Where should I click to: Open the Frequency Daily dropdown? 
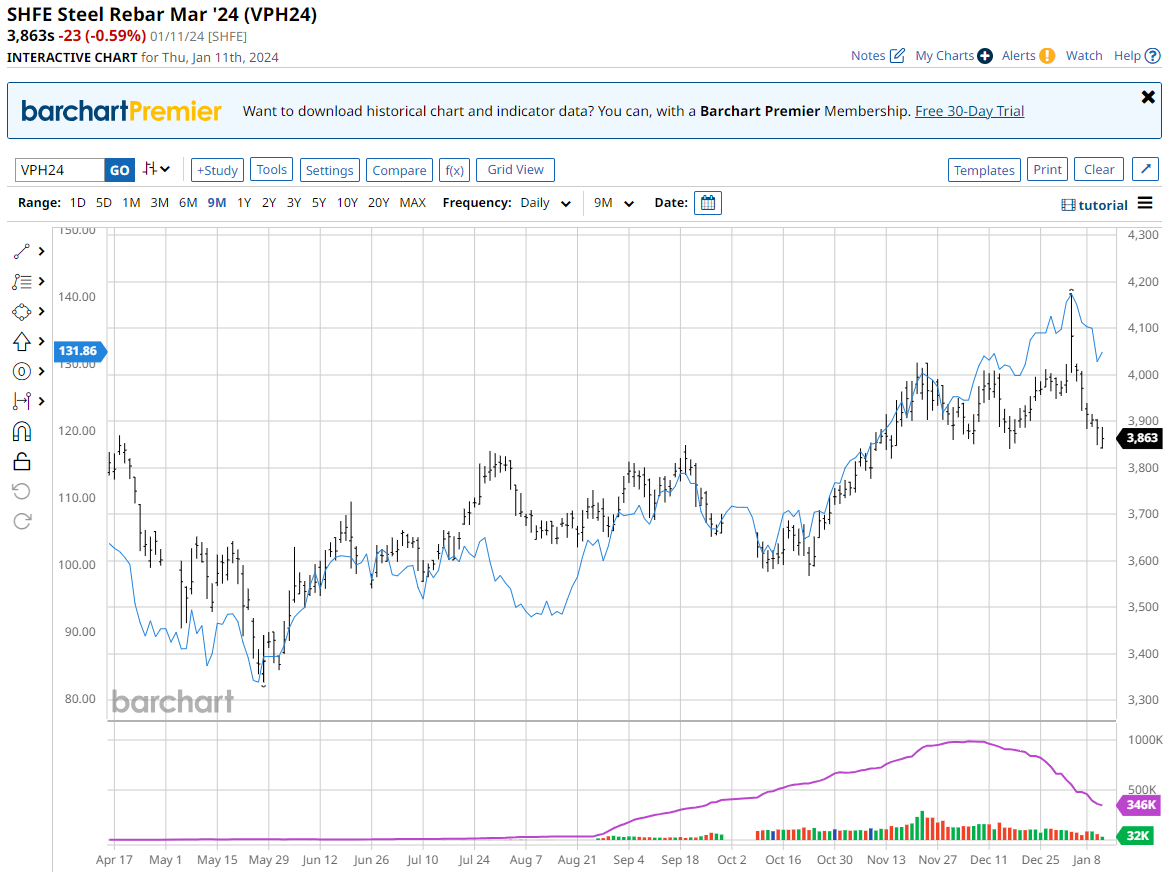click(545, 203)
